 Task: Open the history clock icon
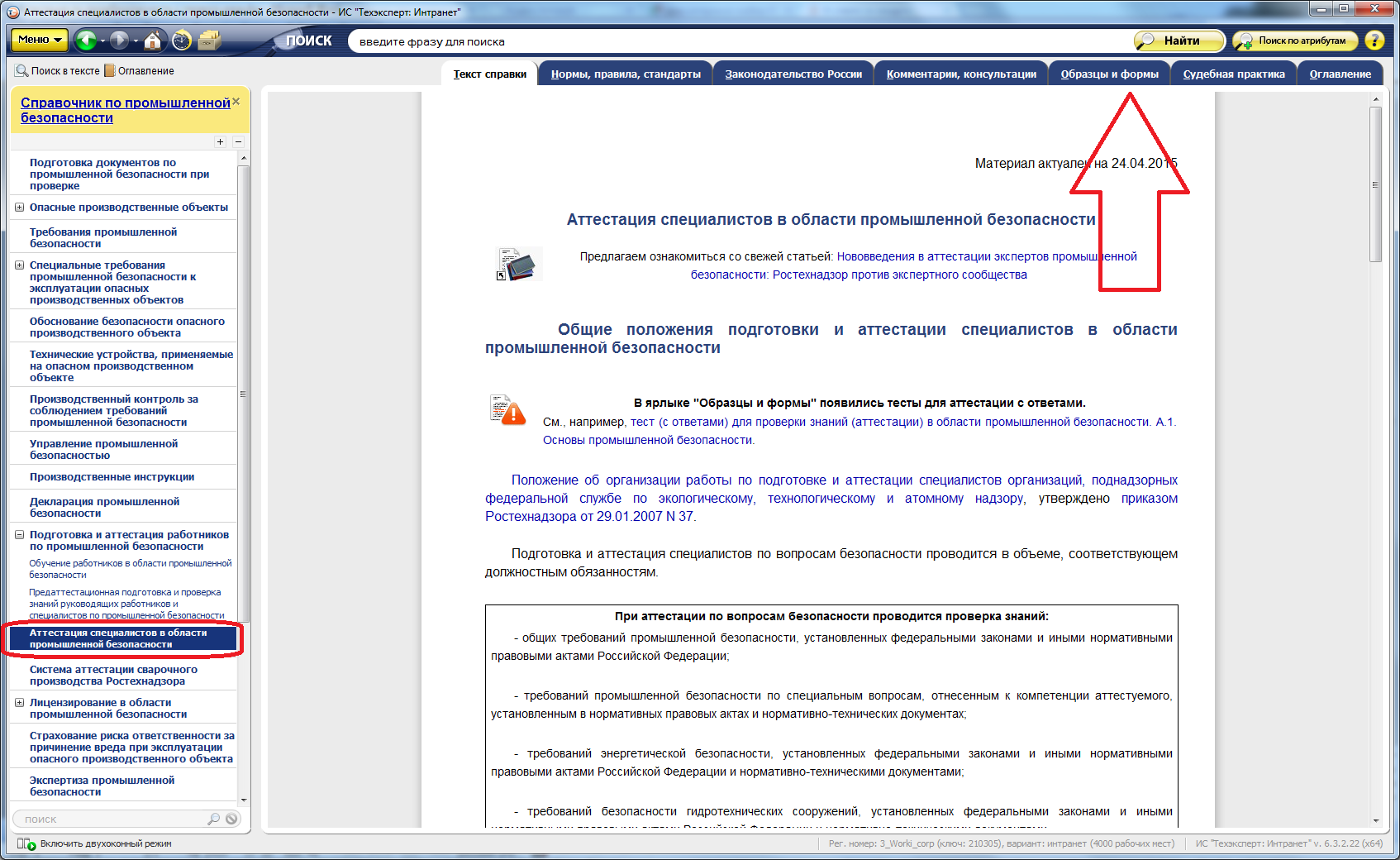pos(182,41)
